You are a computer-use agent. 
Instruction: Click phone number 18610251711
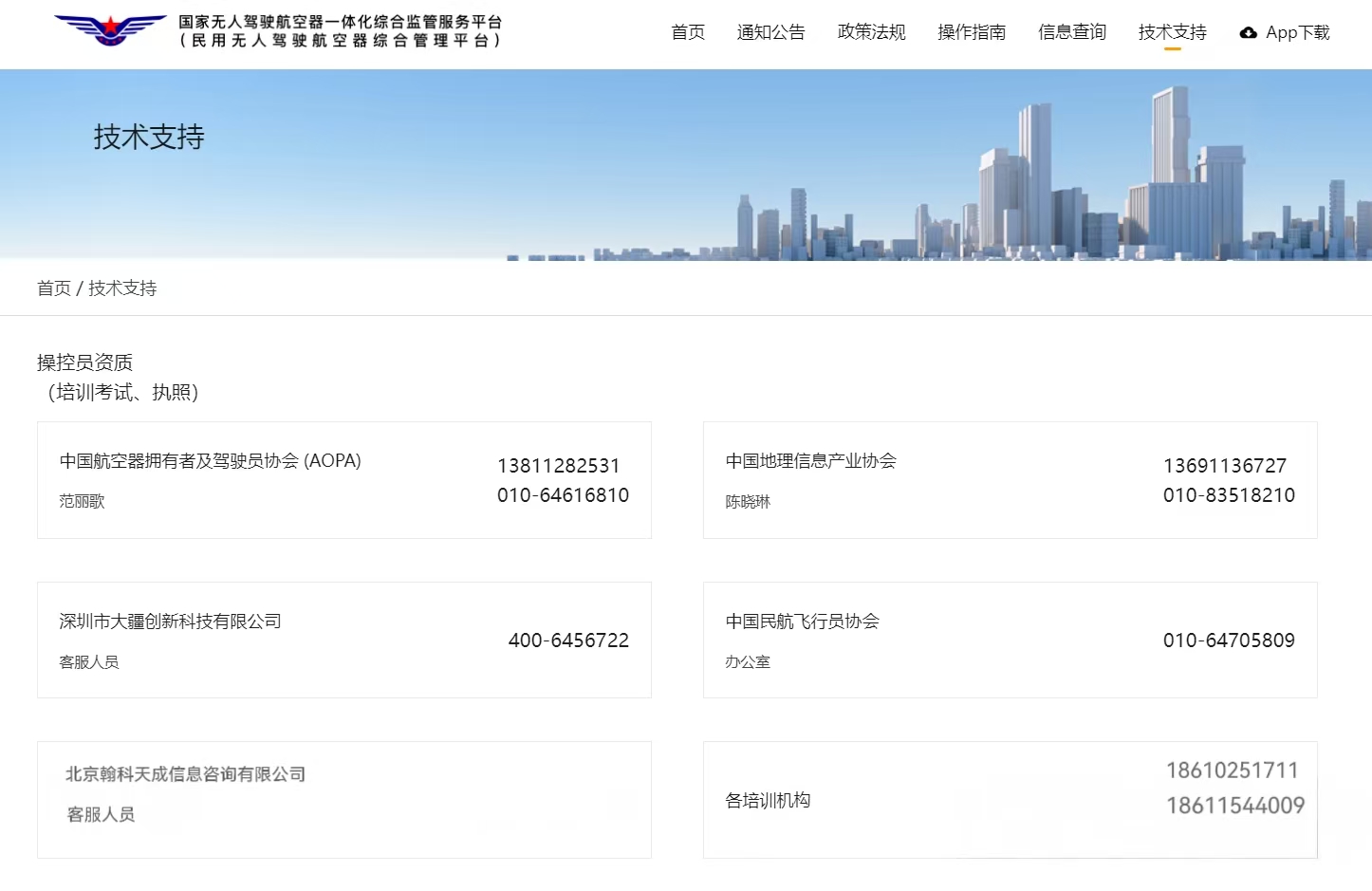coord(1233,770)
